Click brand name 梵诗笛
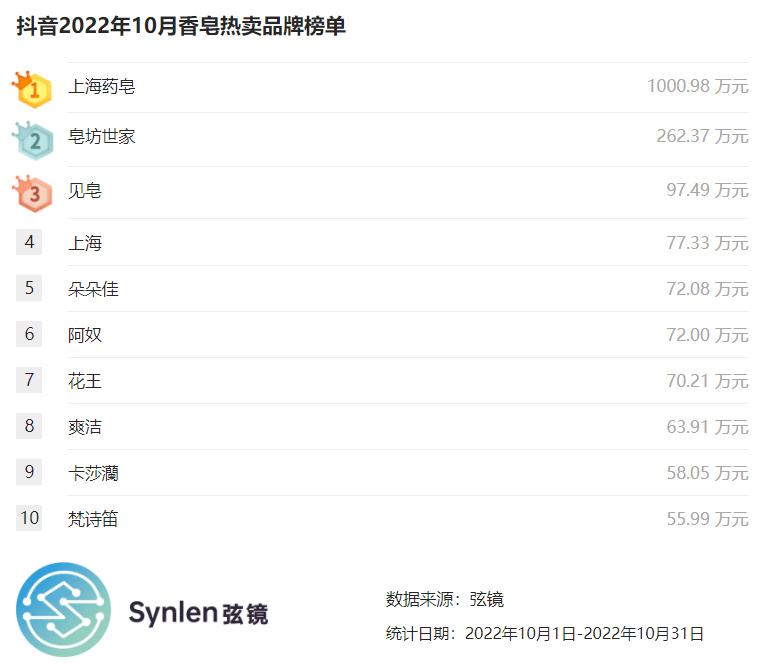 point(93,519)
